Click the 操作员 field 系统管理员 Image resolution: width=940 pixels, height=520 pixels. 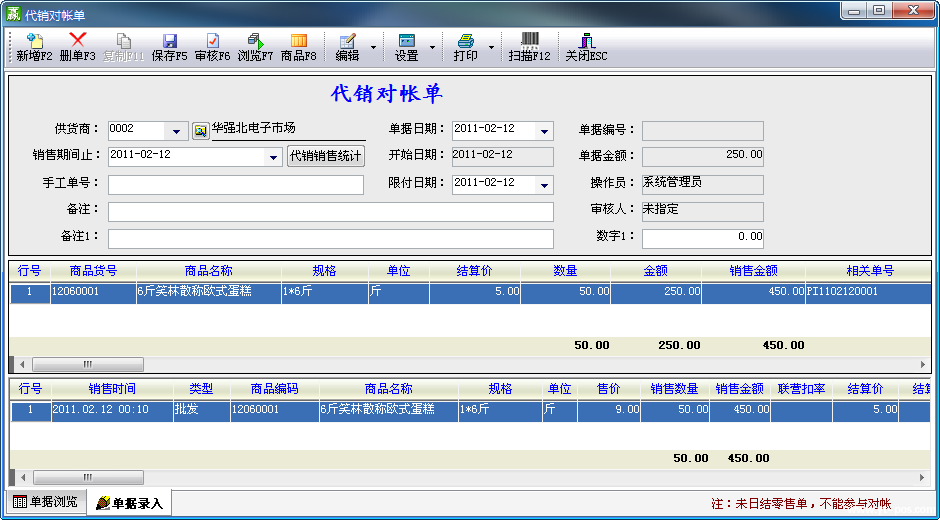(x=703, y=184)
